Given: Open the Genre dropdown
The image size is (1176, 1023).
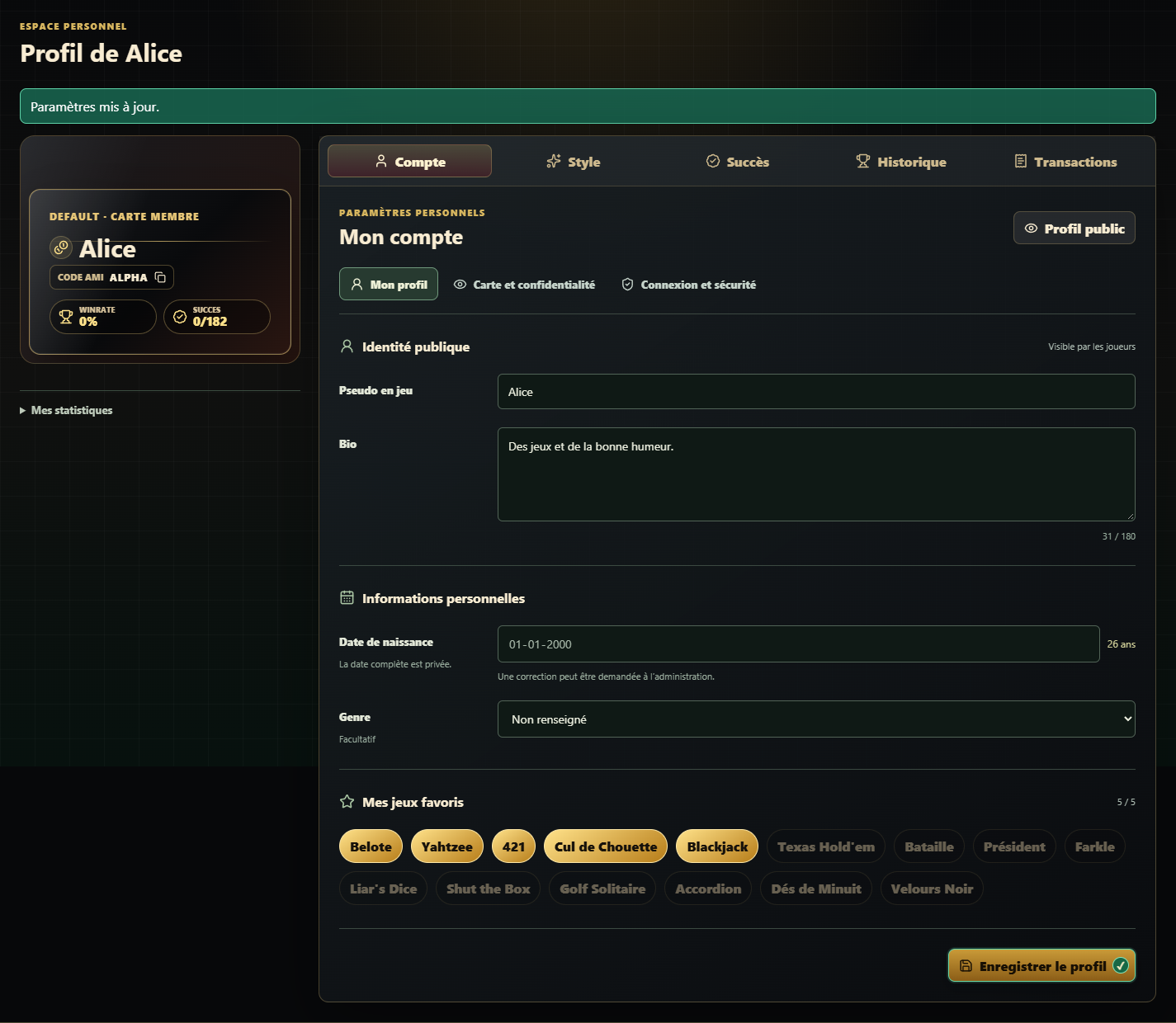Looking at the screenshot, I should pyautogui.click(x=816, y=719).
